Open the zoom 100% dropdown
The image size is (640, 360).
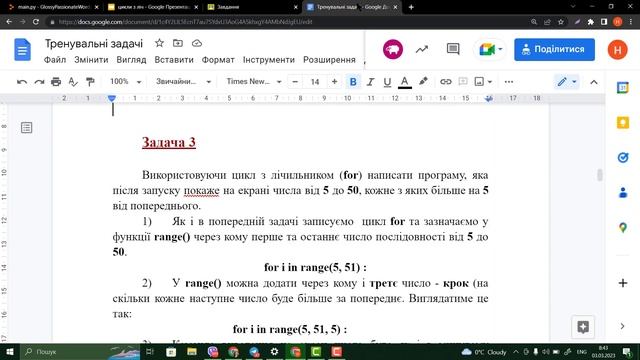[125, 82]
